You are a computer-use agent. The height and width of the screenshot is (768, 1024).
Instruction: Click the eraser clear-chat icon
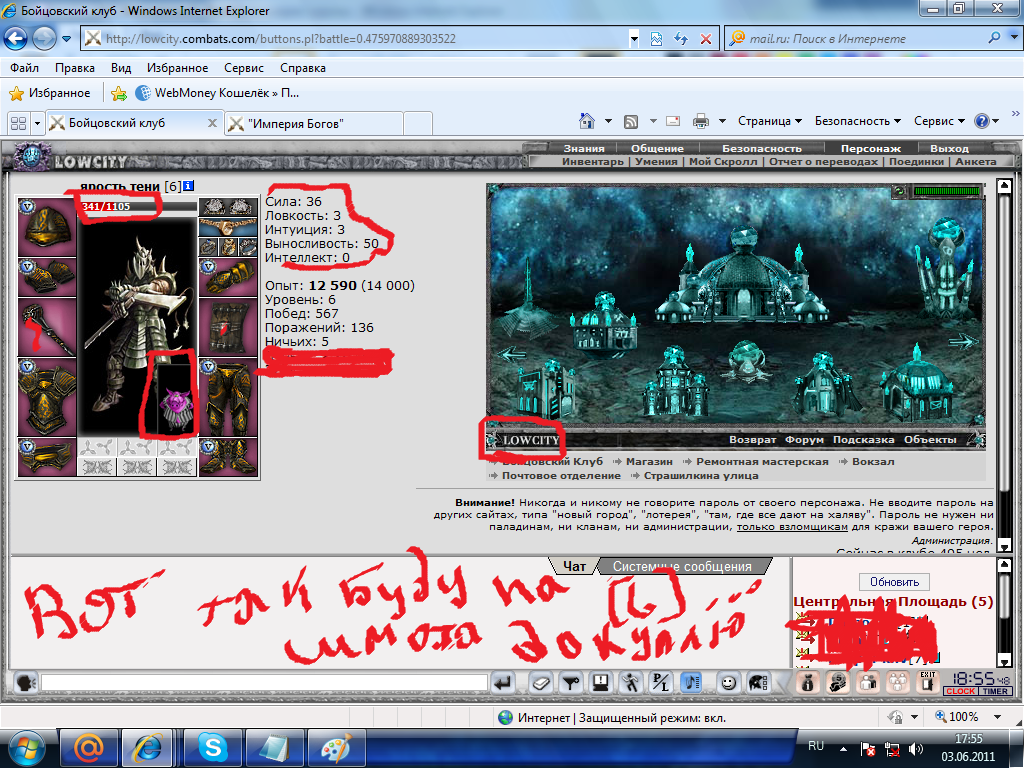[541, 683]
